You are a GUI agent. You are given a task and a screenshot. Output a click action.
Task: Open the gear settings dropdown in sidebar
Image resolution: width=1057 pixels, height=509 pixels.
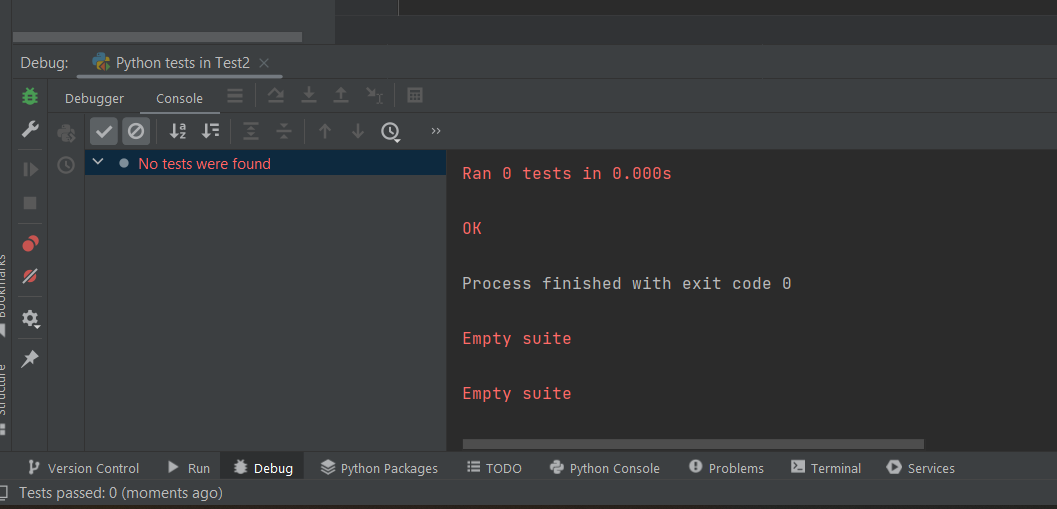(x=30, y=319)
